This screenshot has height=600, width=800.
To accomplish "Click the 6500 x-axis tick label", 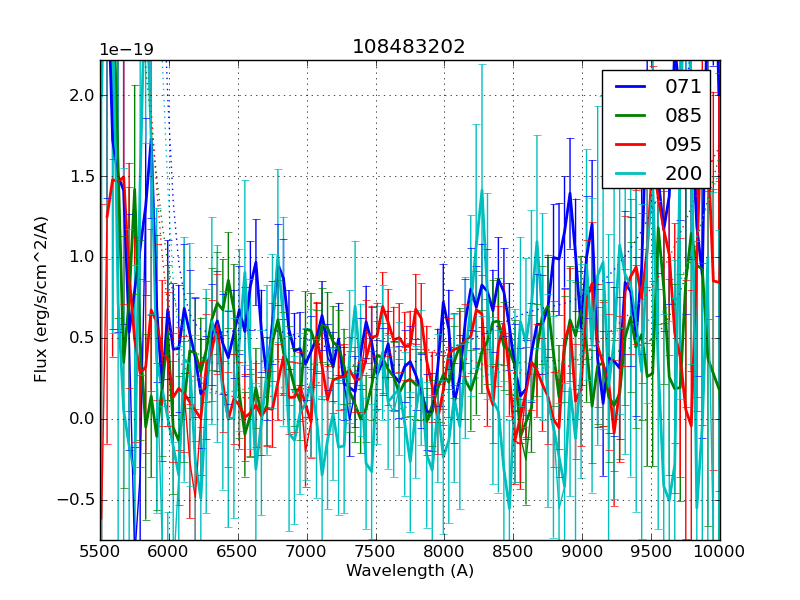I will [x=238, y=552].
